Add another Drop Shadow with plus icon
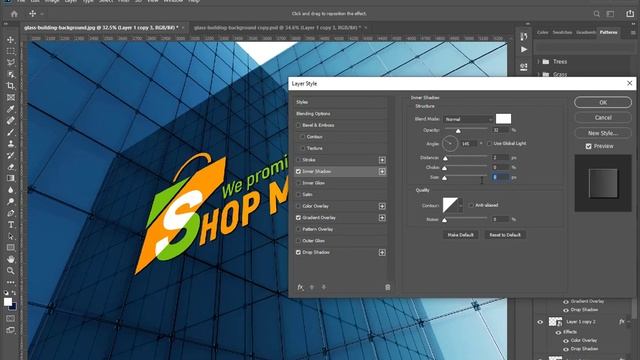This screenshot has width=640, height=360. click(382, 253)
